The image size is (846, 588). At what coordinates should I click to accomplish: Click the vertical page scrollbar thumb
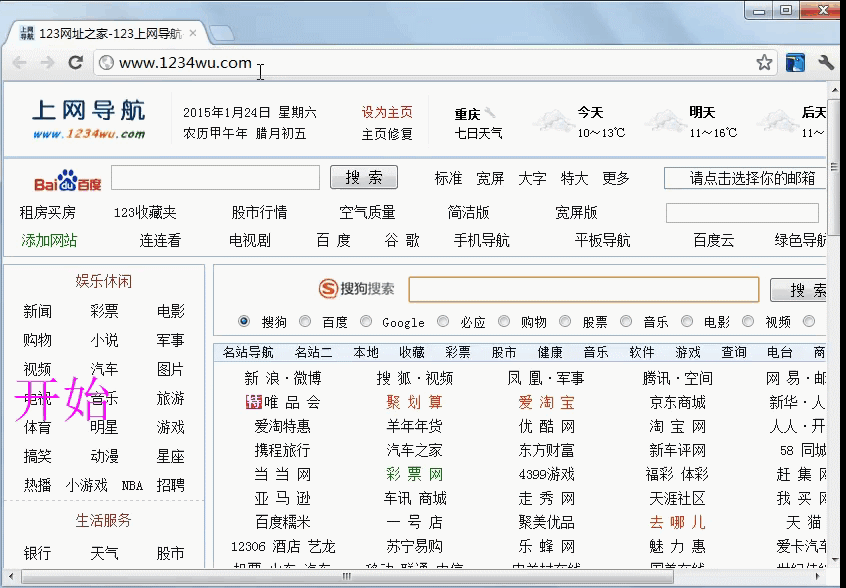[834, 167]
